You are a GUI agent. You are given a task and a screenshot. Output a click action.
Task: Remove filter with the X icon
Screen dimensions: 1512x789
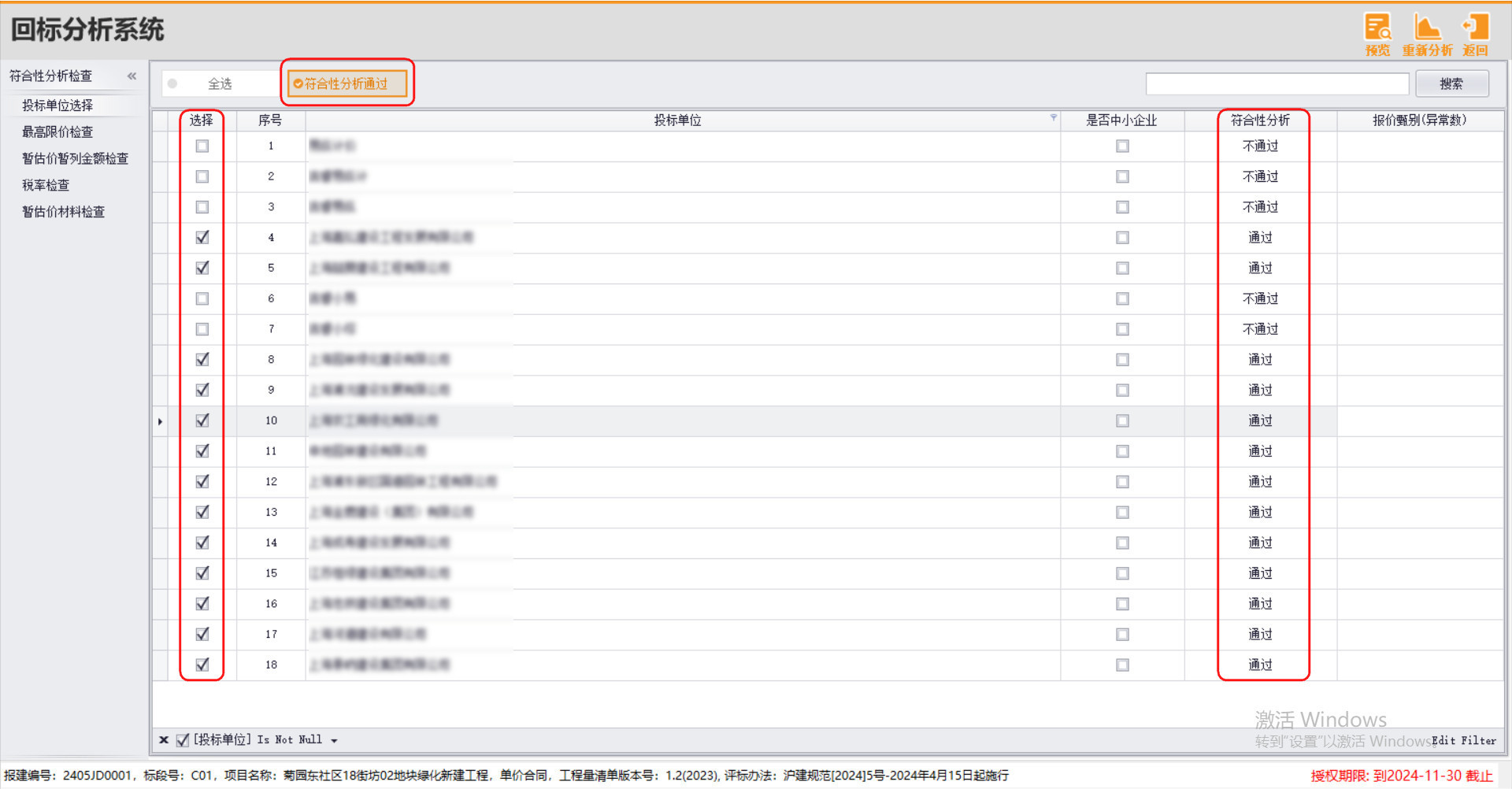click(164, 740)
